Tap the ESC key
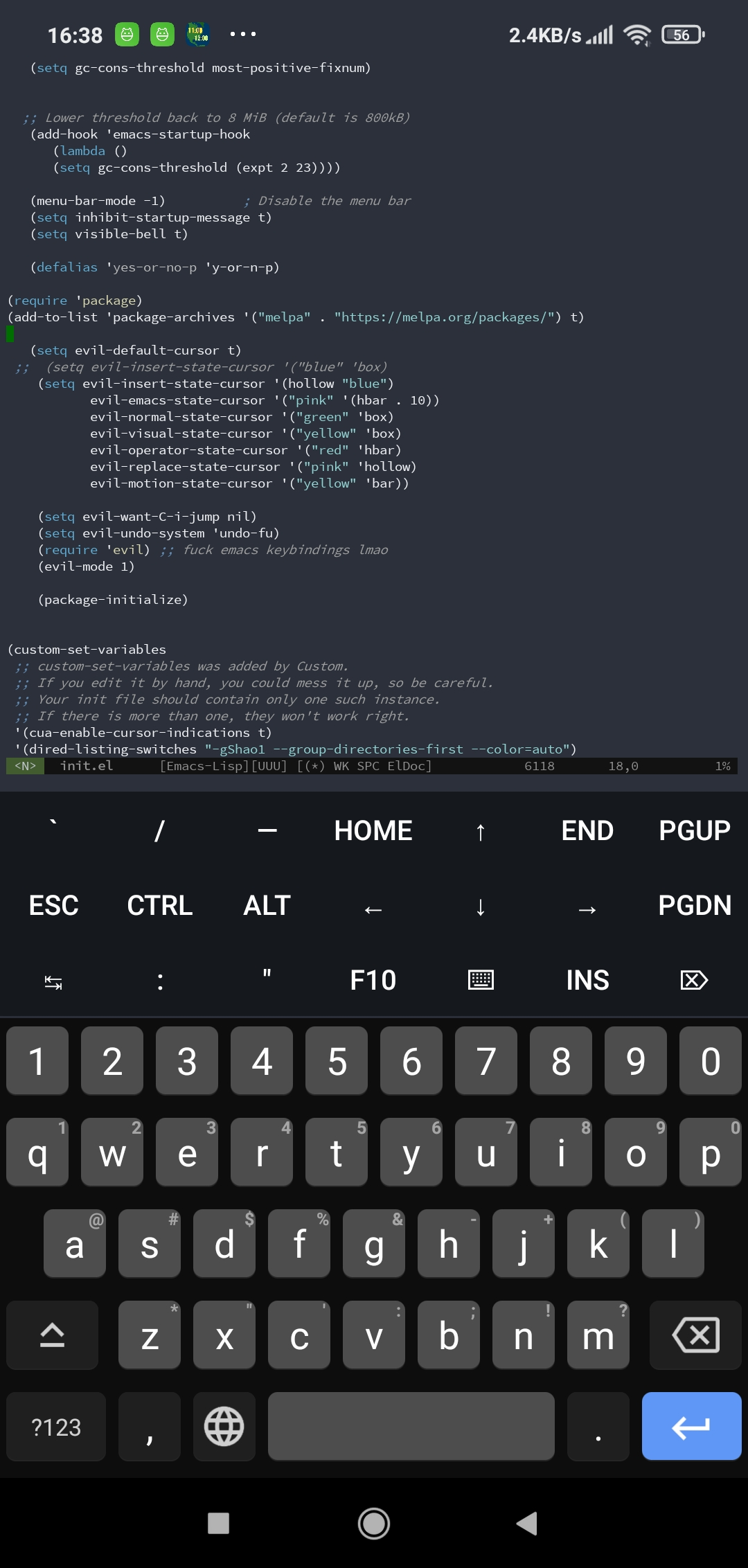The height and width of the screenshot is (1568, 748). coord(53,906)
